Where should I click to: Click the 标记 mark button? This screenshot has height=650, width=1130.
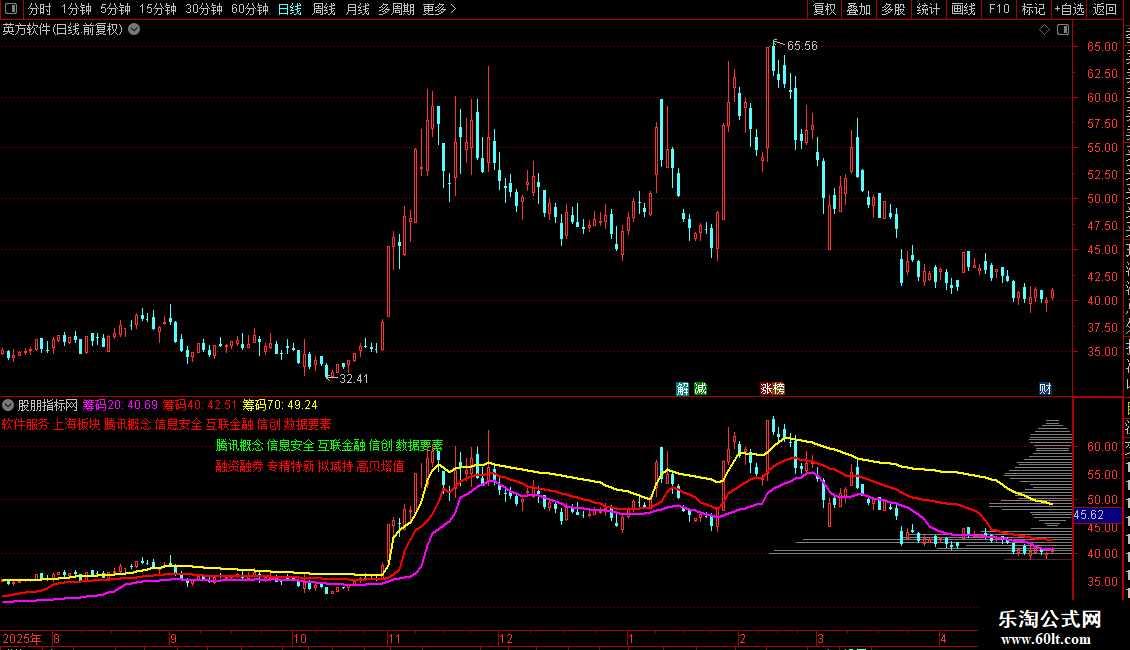click(x=1033, y=9)
